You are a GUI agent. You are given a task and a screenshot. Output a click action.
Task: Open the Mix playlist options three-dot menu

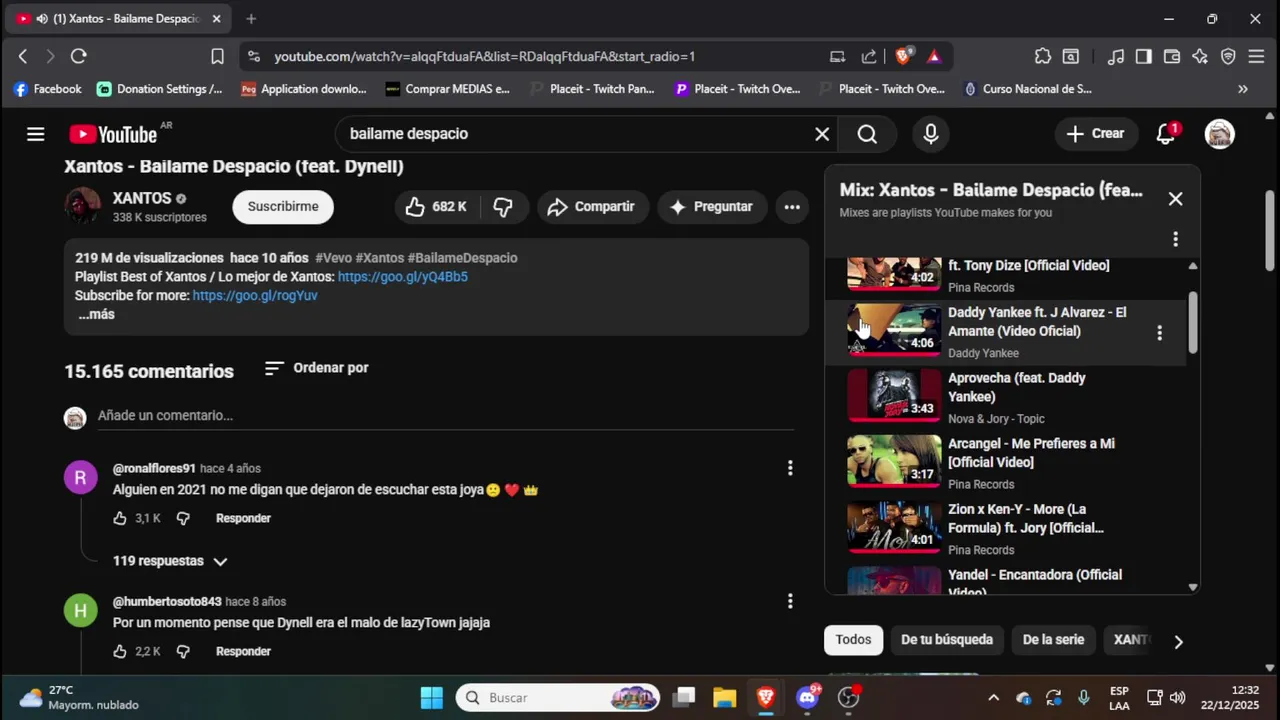tap(1175, 239)
